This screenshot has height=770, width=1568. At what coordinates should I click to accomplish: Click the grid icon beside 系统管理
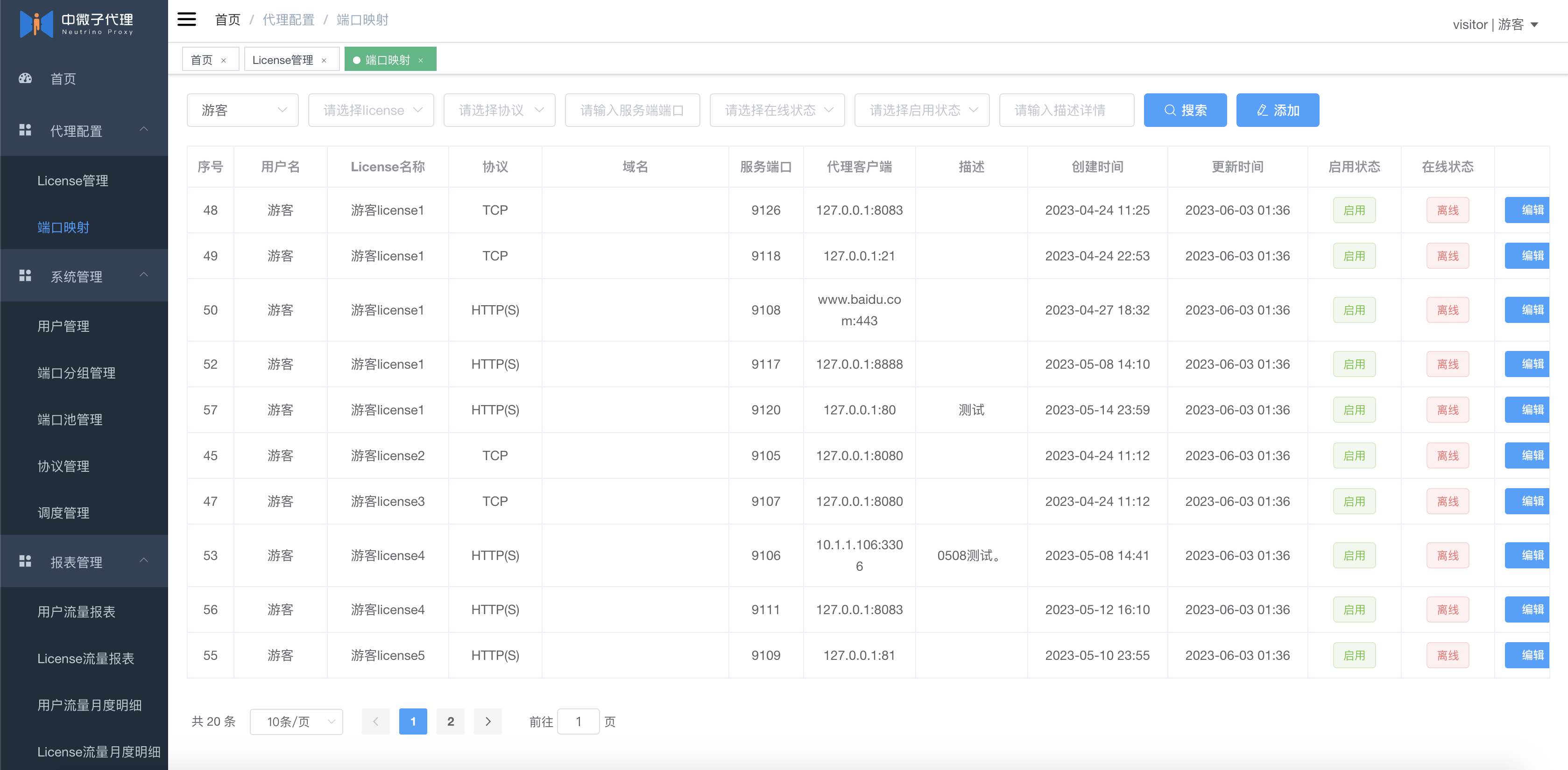click(x=25, y=276)
